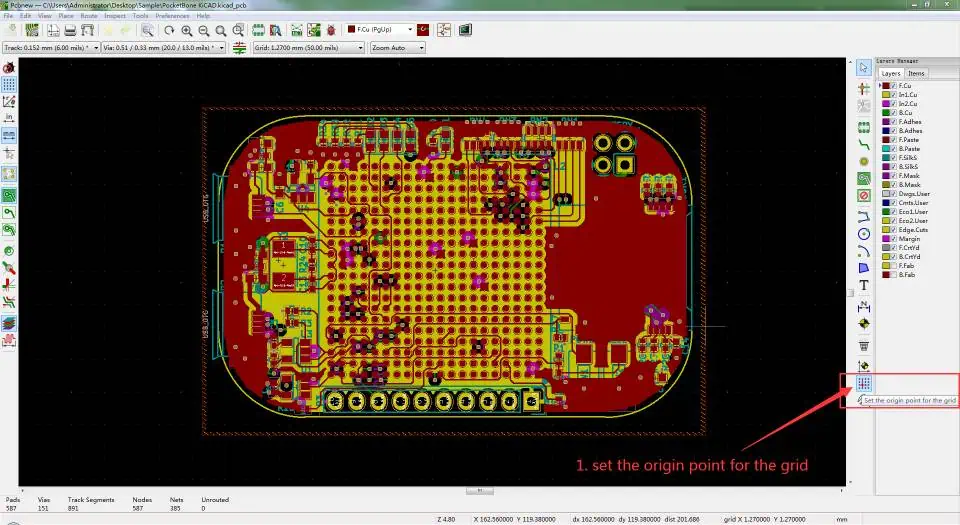Switch to the Items tab
960x525 pixels.
[916, 73]
